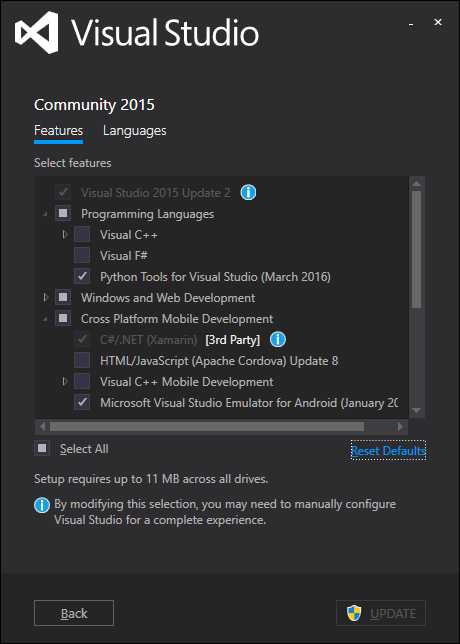This screenshot has height=644, width=460.
Task: Collapse Cross Platform Mobile Development node
Action: (46, 319)
